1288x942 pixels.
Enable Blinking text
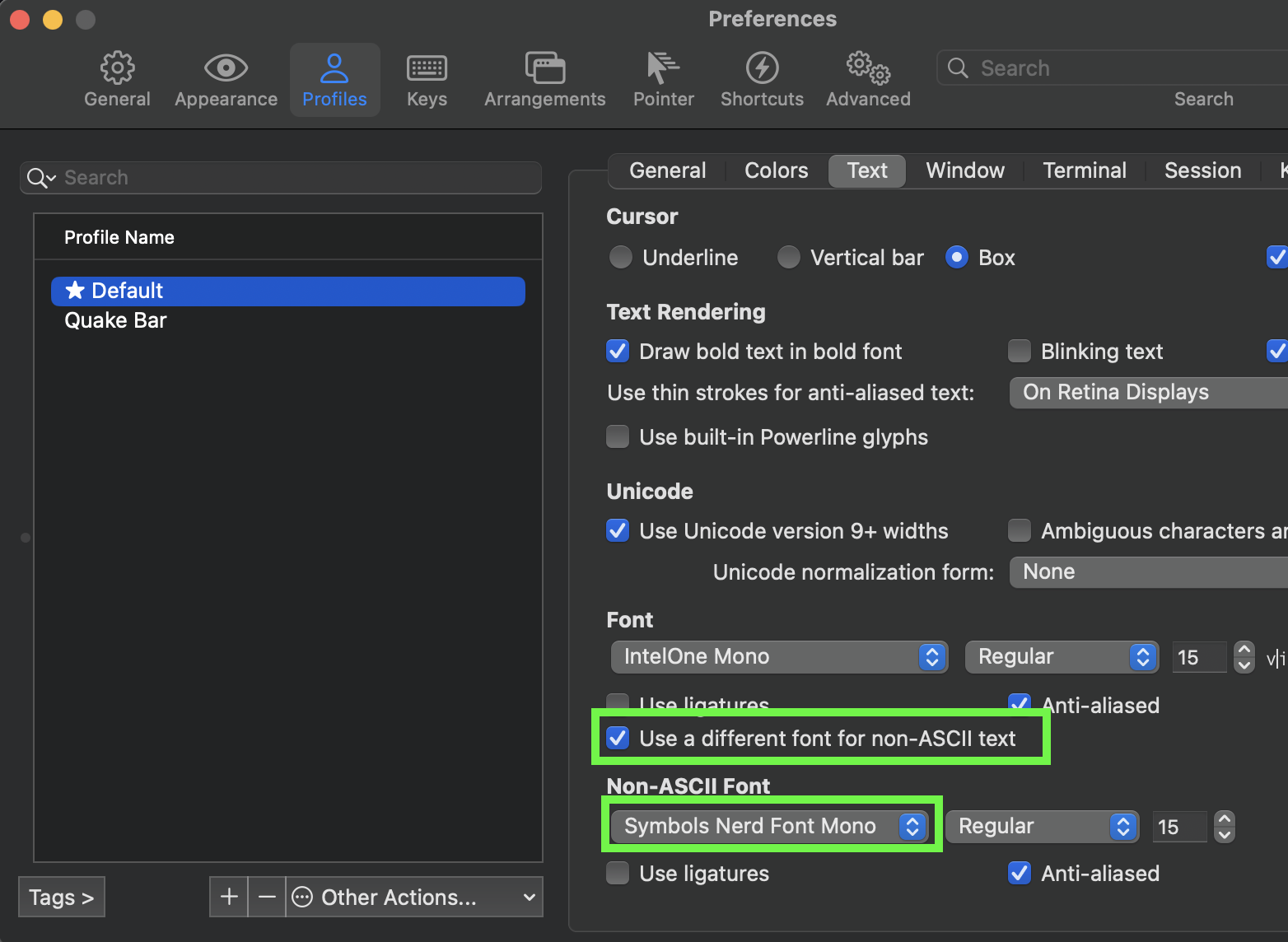[x=1019, y=351]
